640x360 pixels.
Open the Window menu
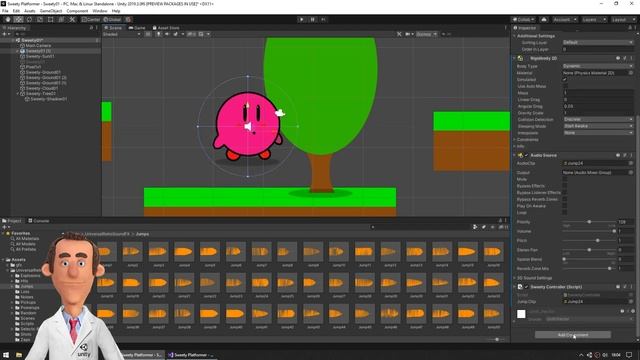point(100,11)
